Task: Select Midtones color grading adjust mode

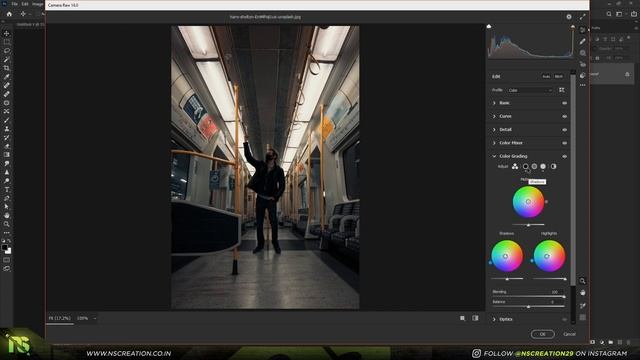Action: click(534, 167)
